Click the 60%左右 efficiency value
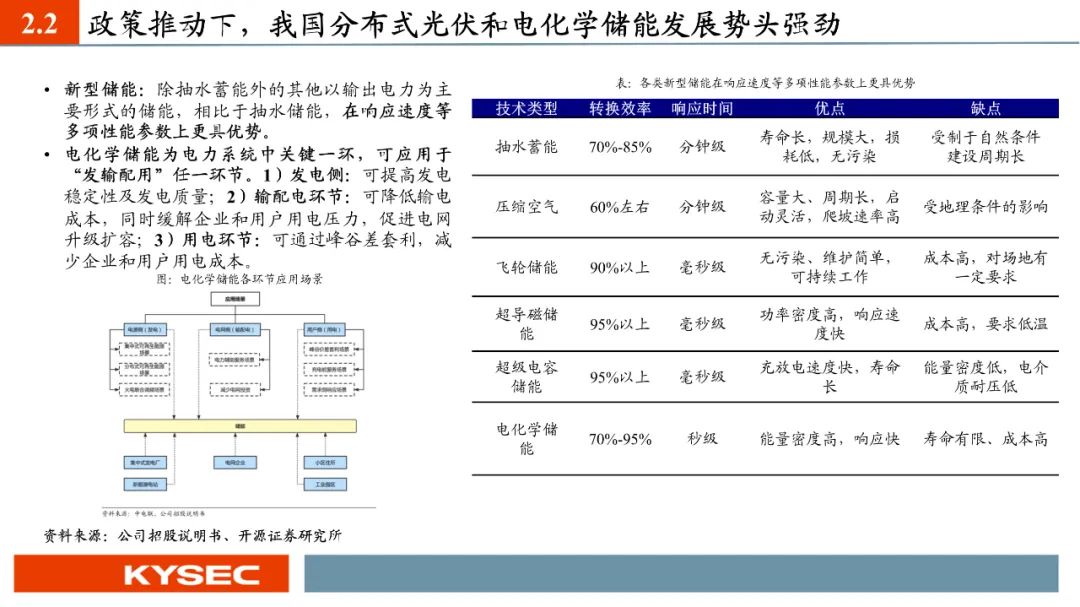1080x607 pixels. 620,207
